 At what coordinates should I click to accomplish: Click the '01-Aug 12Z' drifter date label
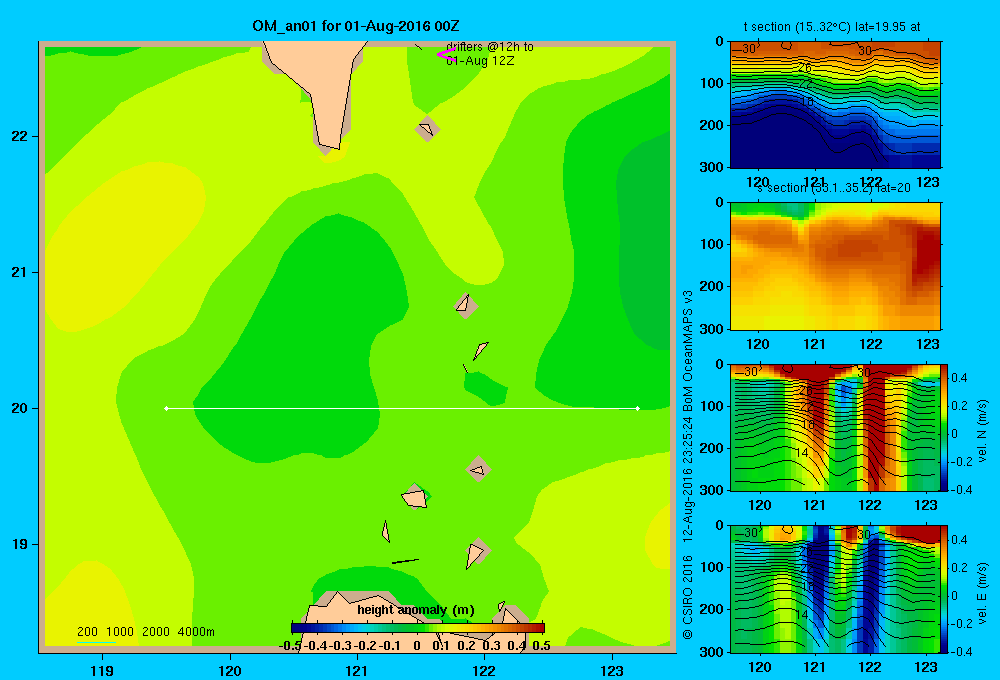[x=480, y=61]
